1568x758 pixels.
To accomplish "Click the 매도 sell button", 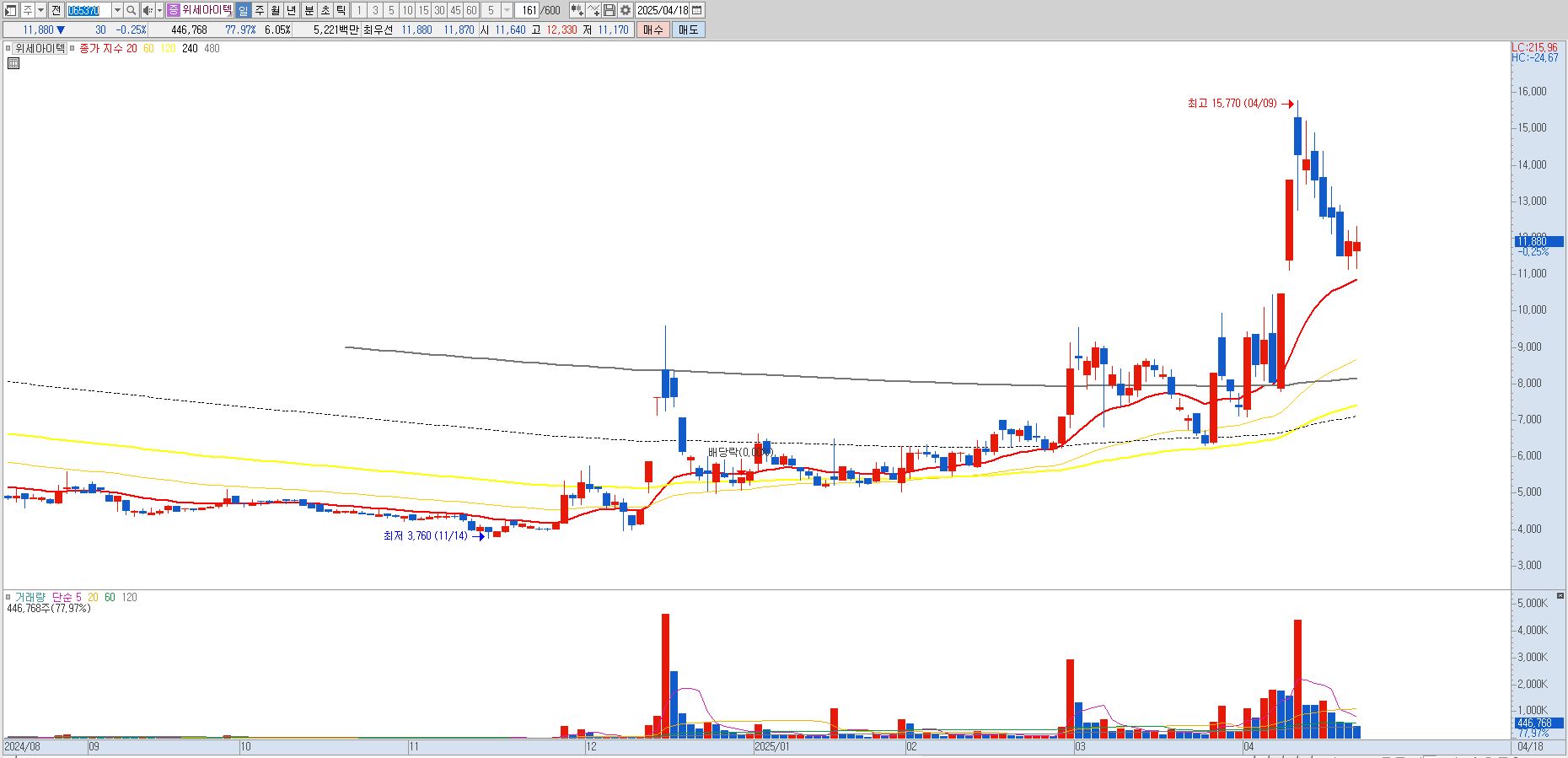I will click(688, 30).
